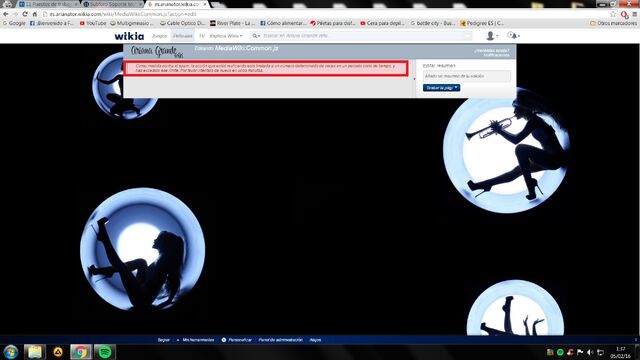Open Spotify from the taskbar
Screen dimensions: 640x360
[x=105, y=352]
